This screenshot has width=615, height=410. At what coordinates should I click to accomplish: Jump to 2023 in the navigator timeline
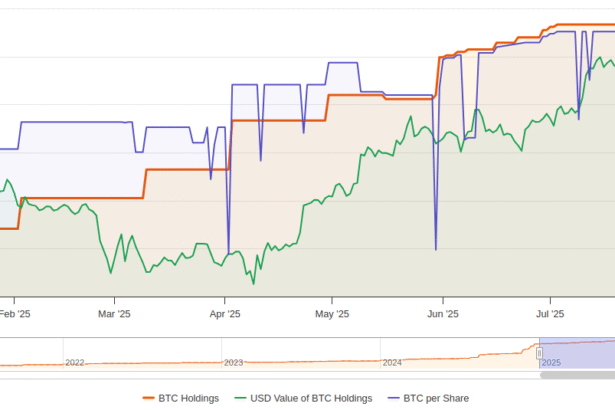(x=233, y=362)
